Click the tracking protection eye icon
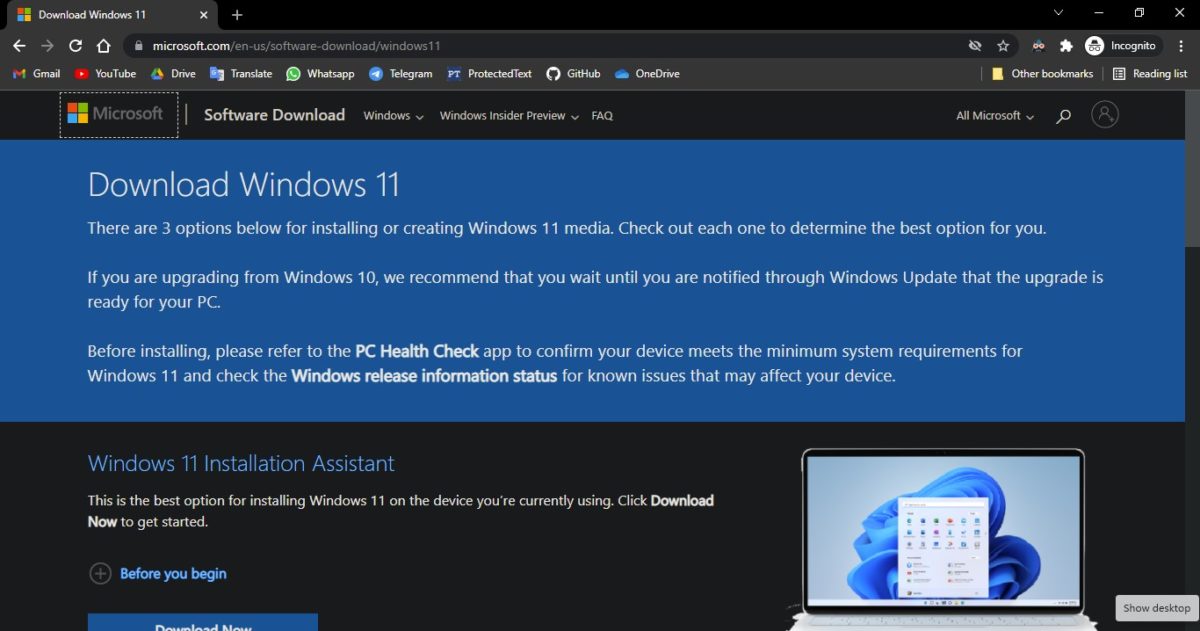 975,46
